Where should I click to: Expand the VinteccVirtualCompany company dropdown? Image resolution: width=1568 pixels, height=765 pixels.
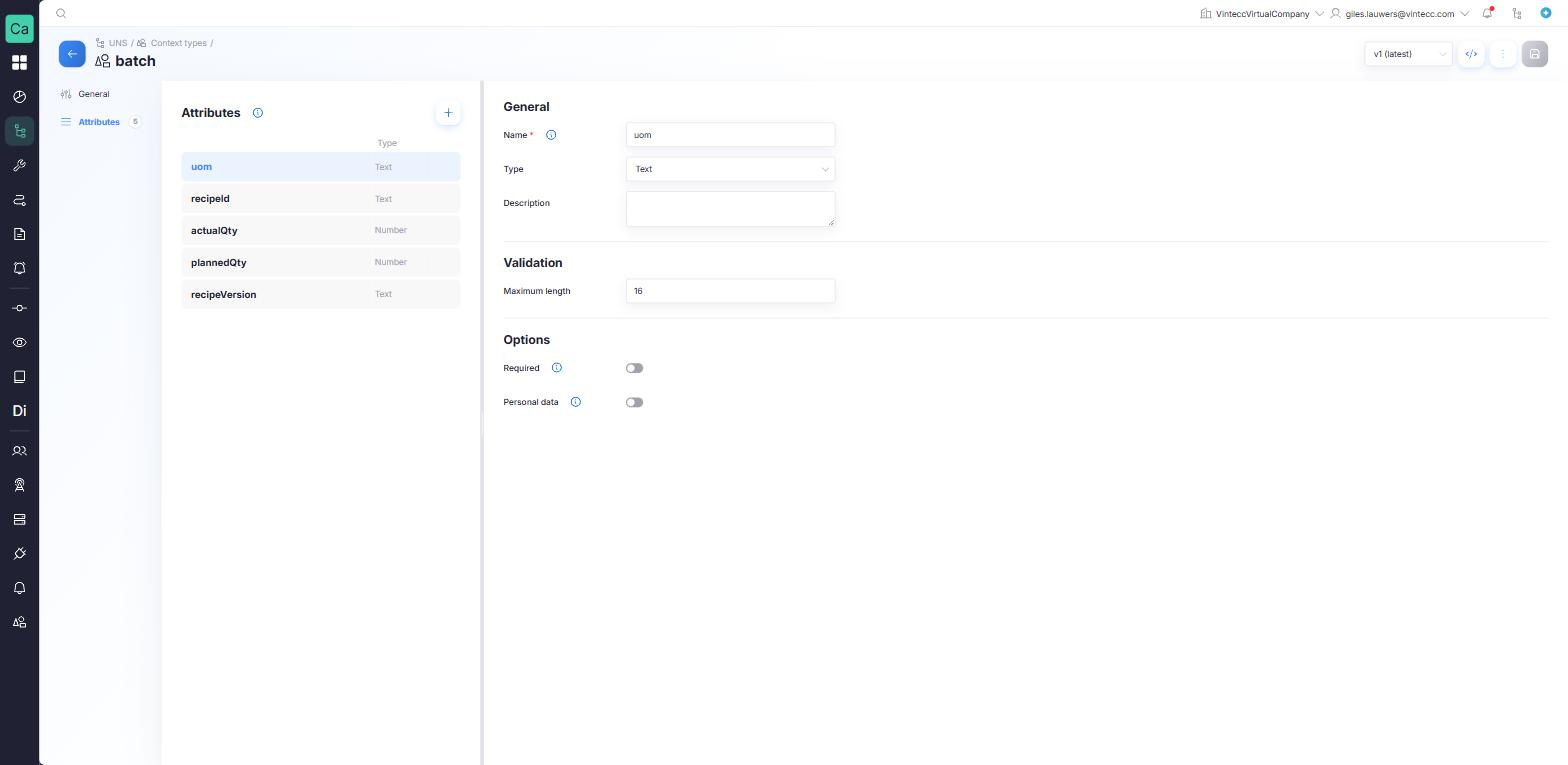(x=1262, y=14)
